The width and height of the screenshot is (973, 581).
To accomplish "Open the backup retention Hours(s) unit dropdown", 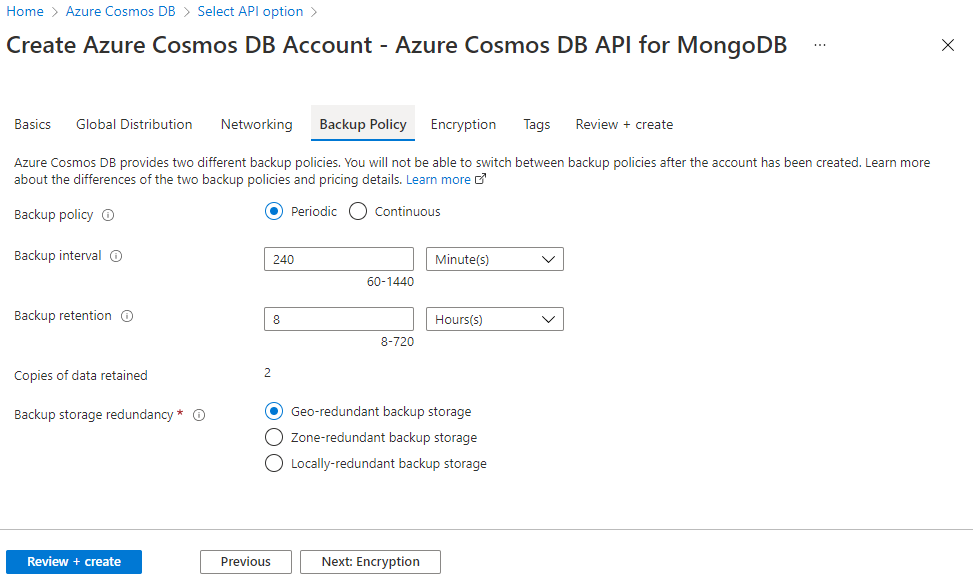I will [495, 320].
